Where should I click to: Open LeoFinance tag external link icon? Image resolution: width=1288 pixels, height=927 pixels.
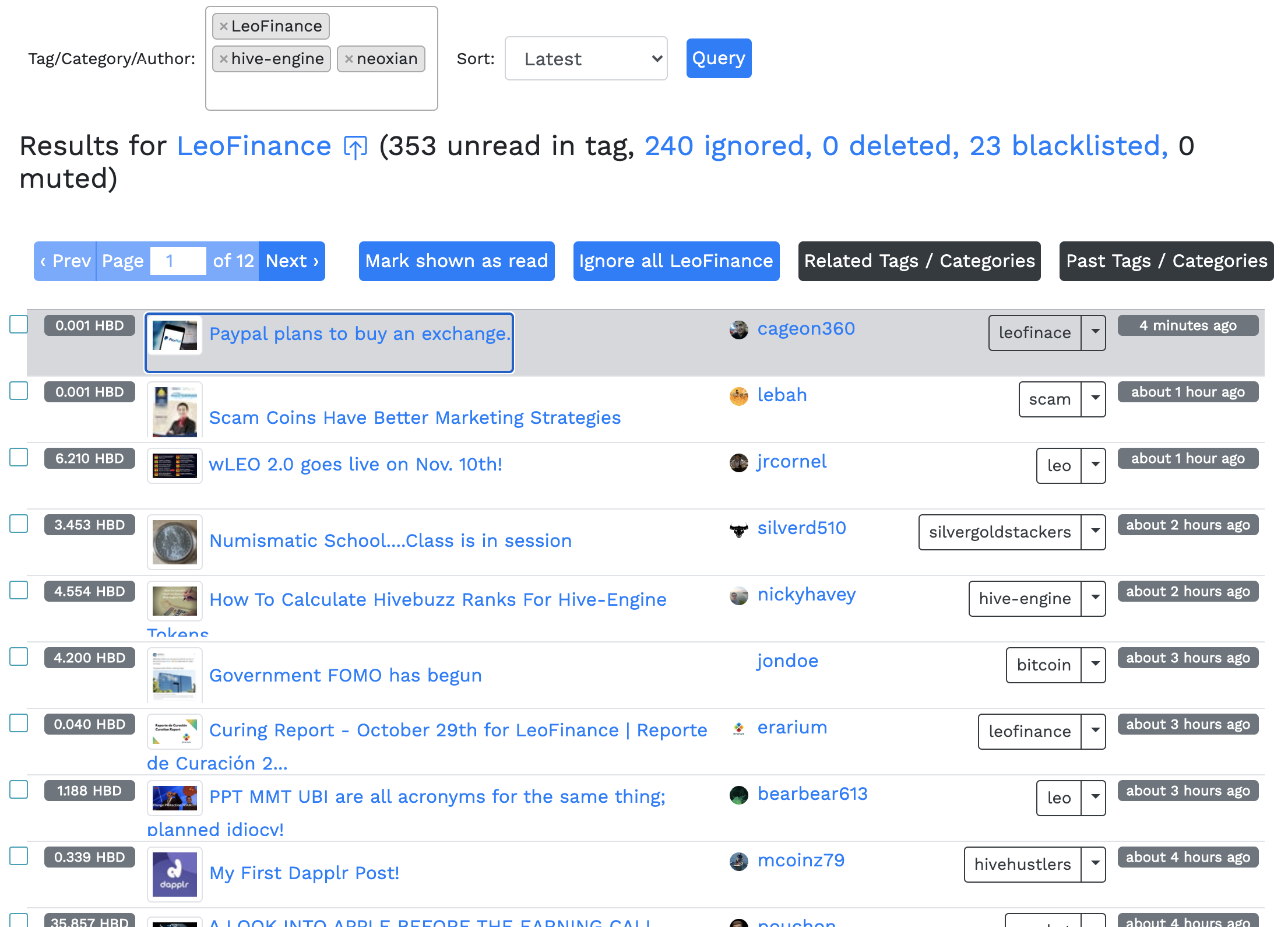[x=356, y=146]
